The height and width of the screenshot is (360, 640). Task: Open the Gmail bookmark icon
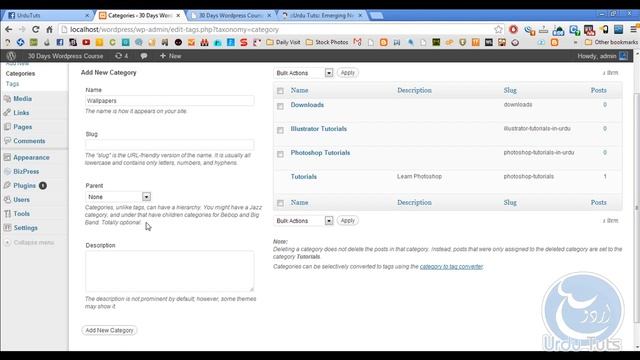pyautogui.click(x=358, y=42)
